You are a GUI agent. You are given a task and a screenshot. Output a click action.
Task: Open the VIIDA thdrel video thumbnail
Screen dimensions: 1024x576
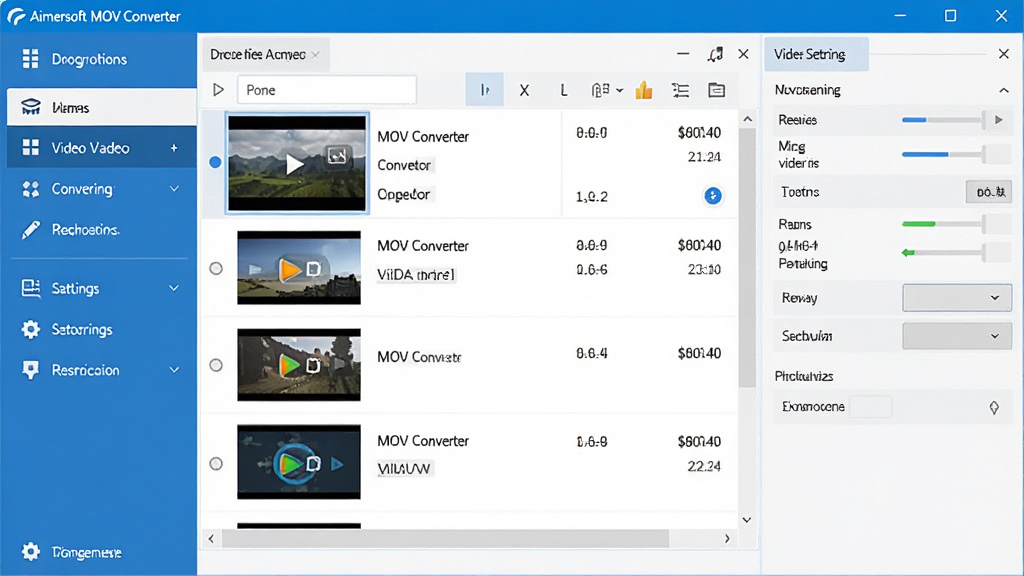point(299,268)
